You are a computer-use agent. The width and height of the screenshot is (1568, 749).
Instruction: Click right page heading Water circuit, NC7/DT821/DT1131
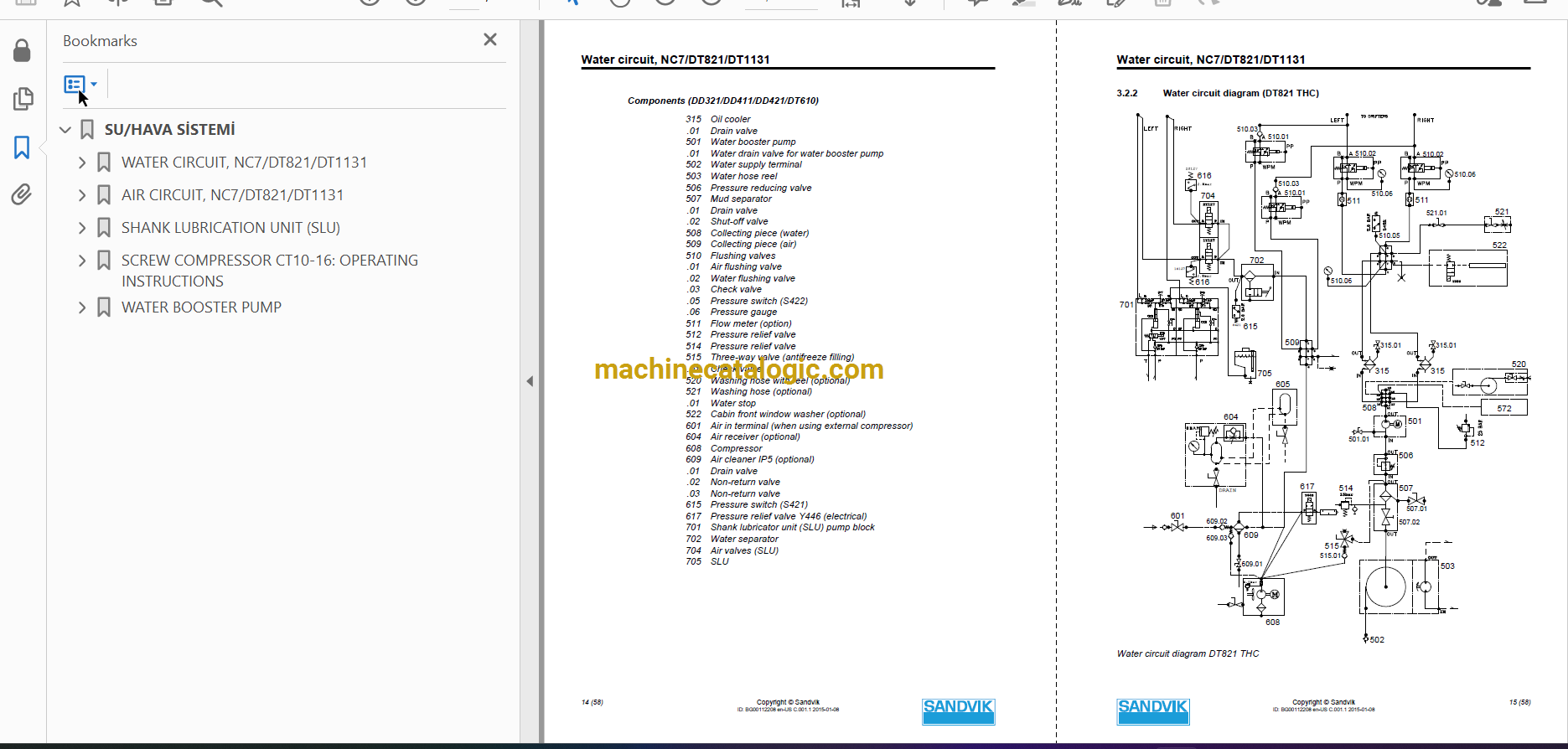pos(1211,59)
